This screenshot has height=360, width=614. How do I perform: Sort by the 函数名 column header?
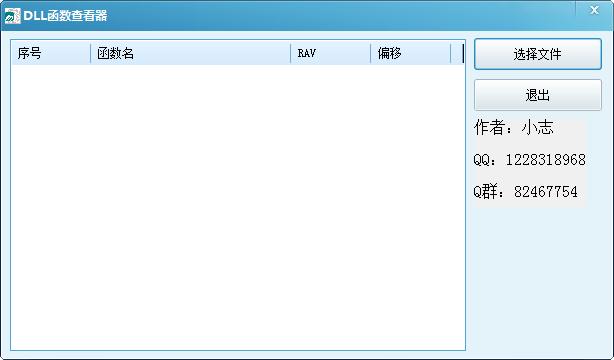click(191, 53)
